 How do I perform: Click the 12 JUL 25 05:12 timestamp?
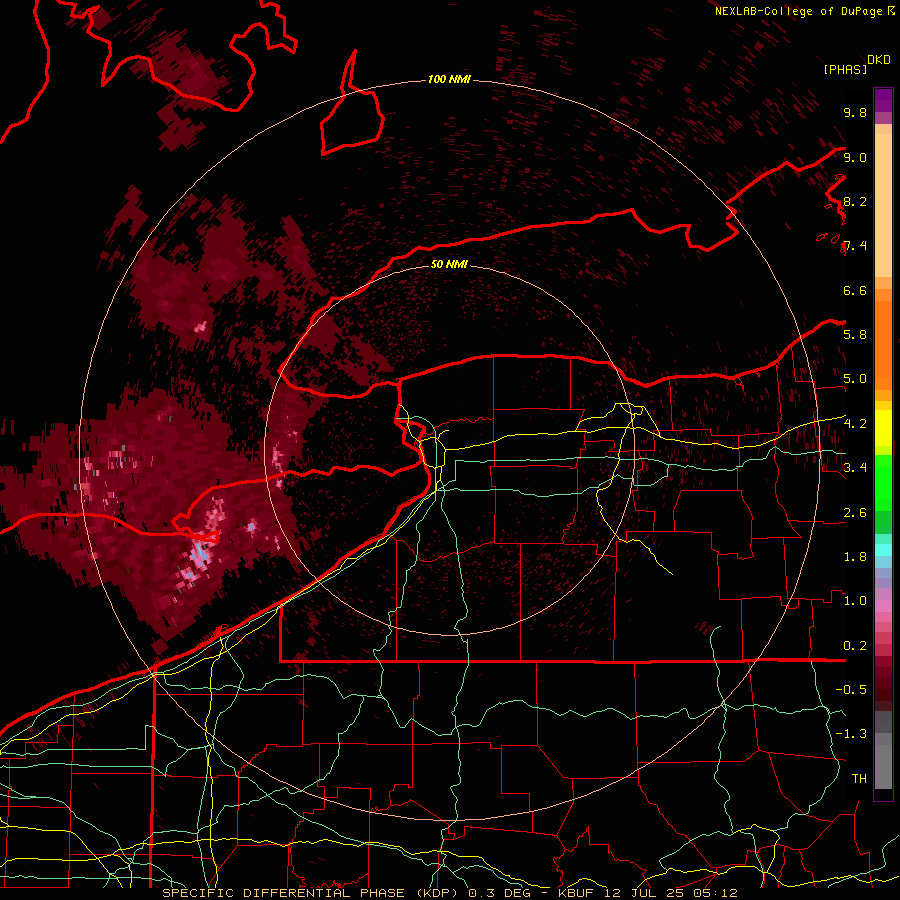(671, 893)
